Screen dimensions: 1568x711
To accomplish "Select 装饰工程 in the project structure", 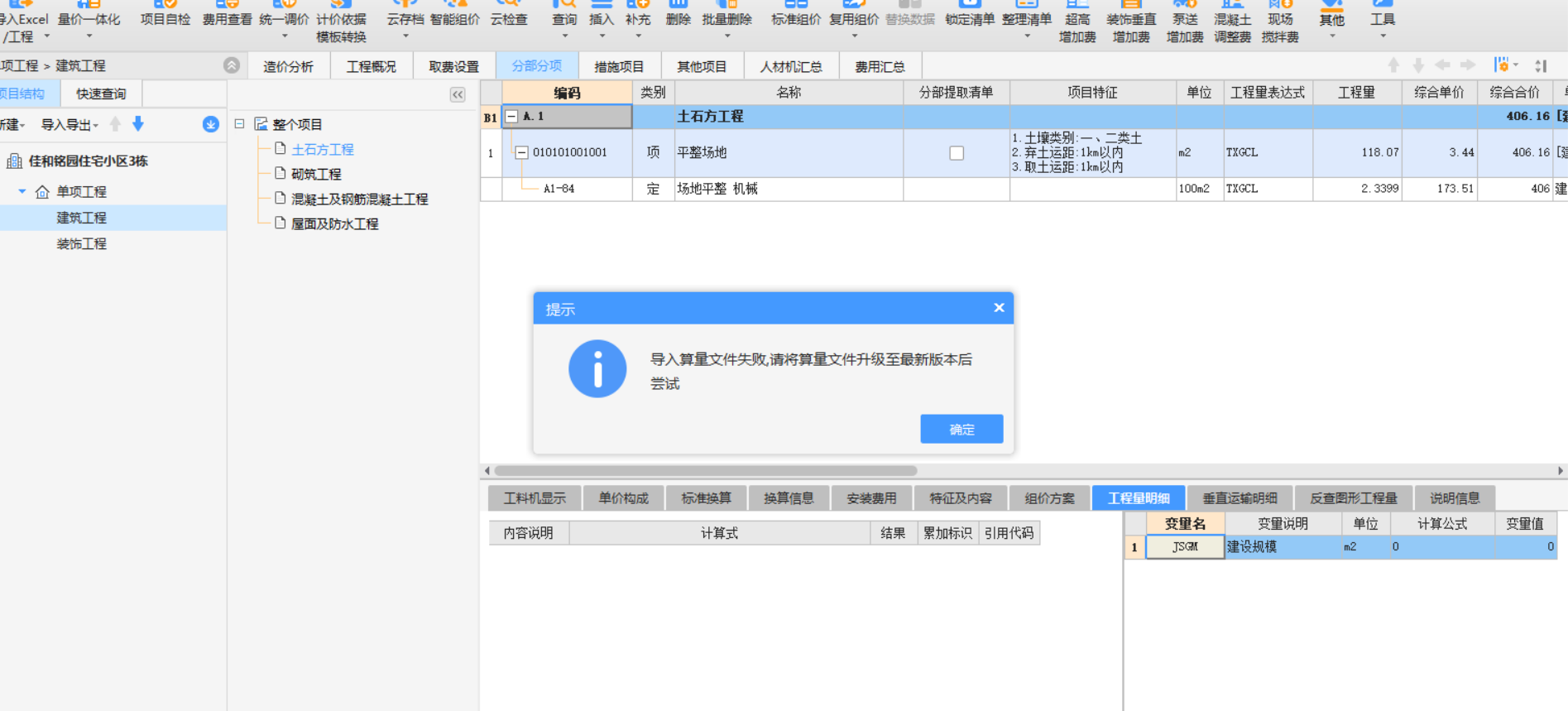I will click(x=81, y=243).
